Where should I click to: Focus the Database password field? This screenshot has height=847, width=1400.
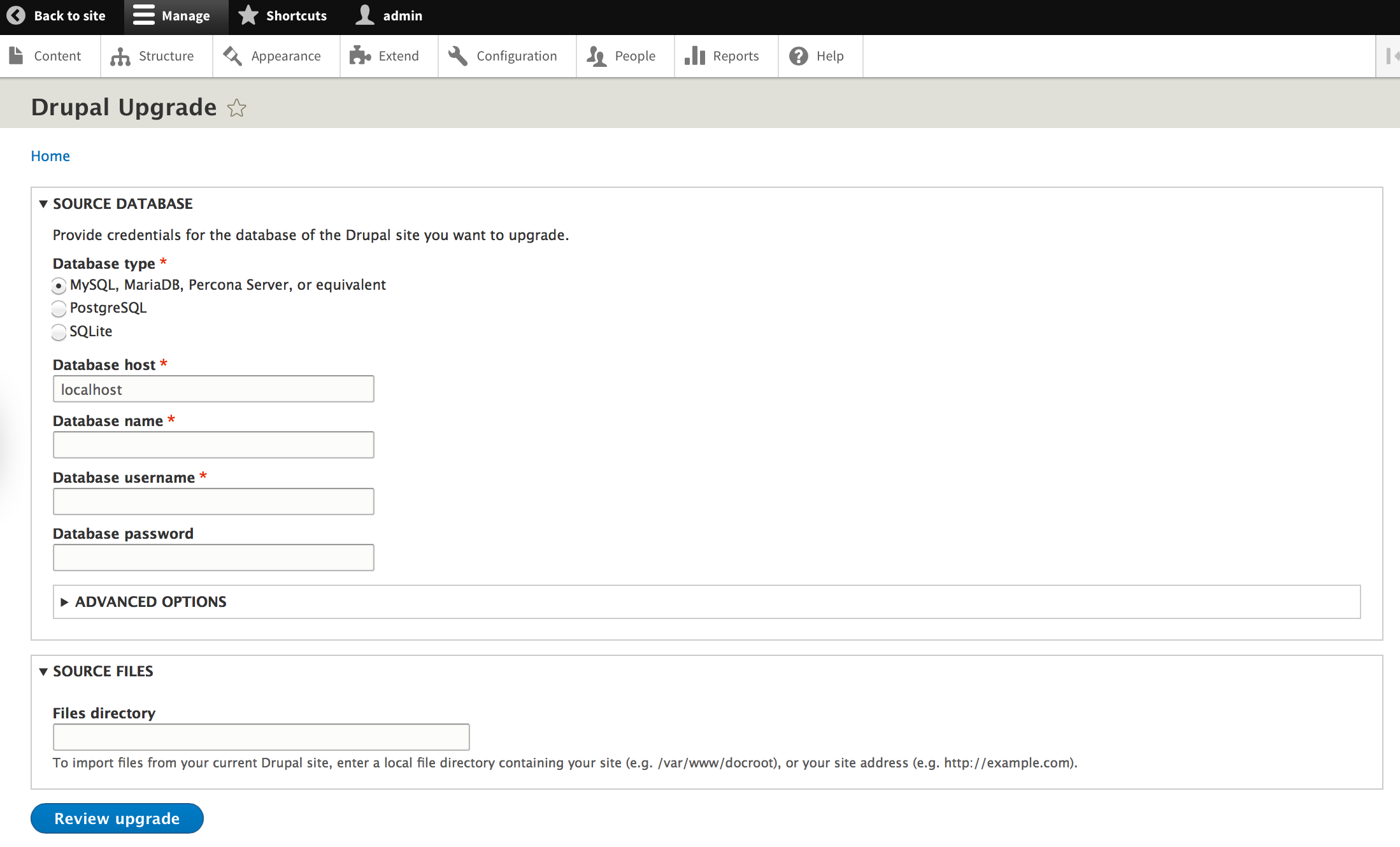[x=213, y=558]
